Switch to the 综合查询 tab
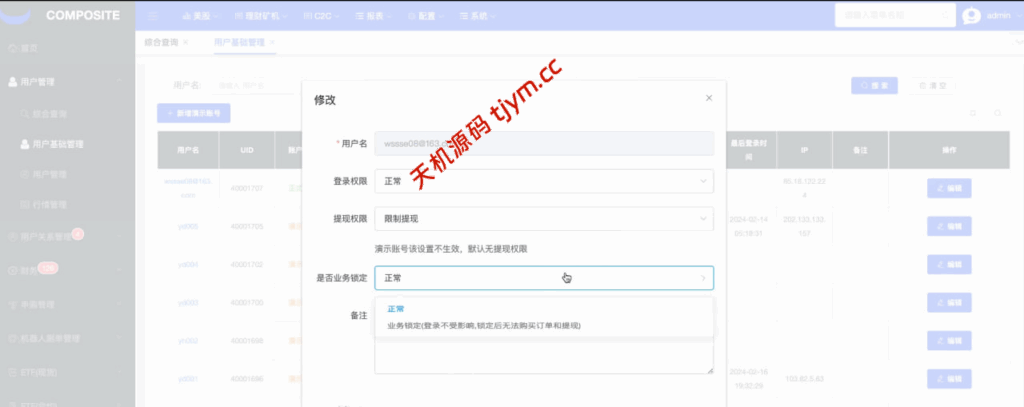1024x407 pixels. 164,43
